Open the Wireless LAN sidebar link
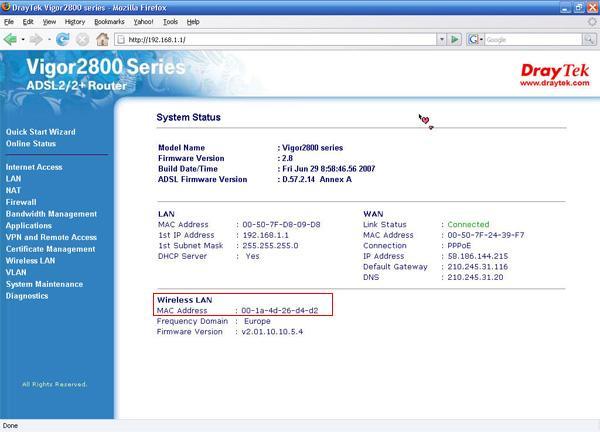600x432 pixels. (x=30, y=261)
